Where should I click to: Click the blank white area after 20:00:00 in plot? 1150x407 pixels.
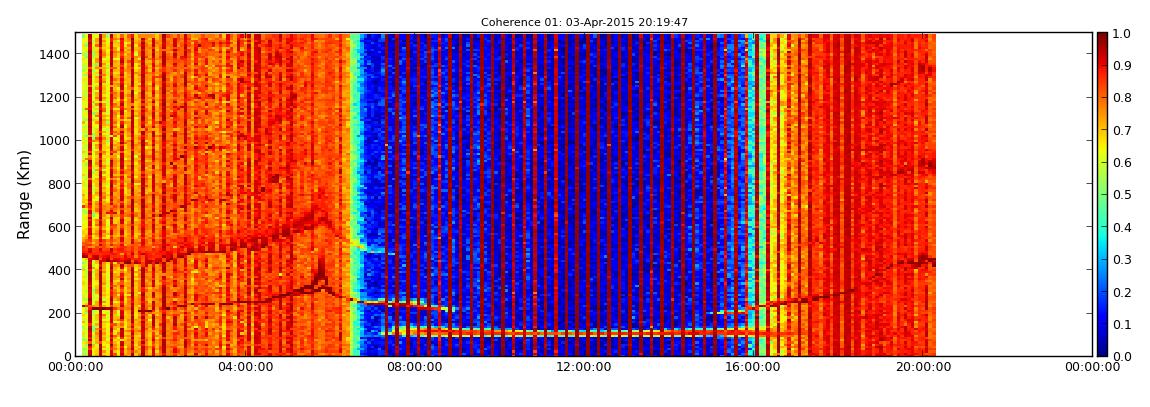pyautogui.click(x=1014, y=194)
